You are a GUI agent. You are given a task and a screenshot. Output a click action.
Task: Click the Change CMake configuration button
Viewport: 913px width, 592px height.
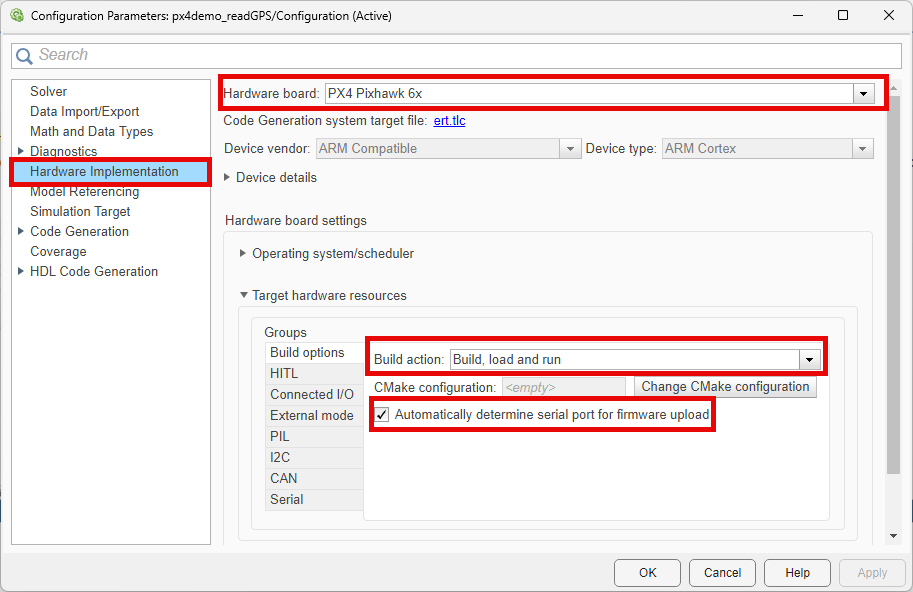click(725, 387)
